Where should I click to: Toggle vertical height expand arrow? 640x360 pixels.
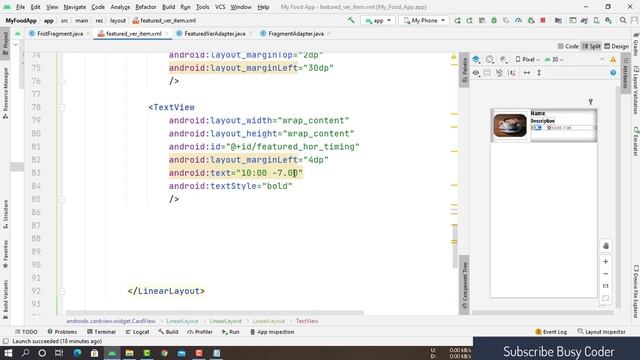(x=539, y=73)
